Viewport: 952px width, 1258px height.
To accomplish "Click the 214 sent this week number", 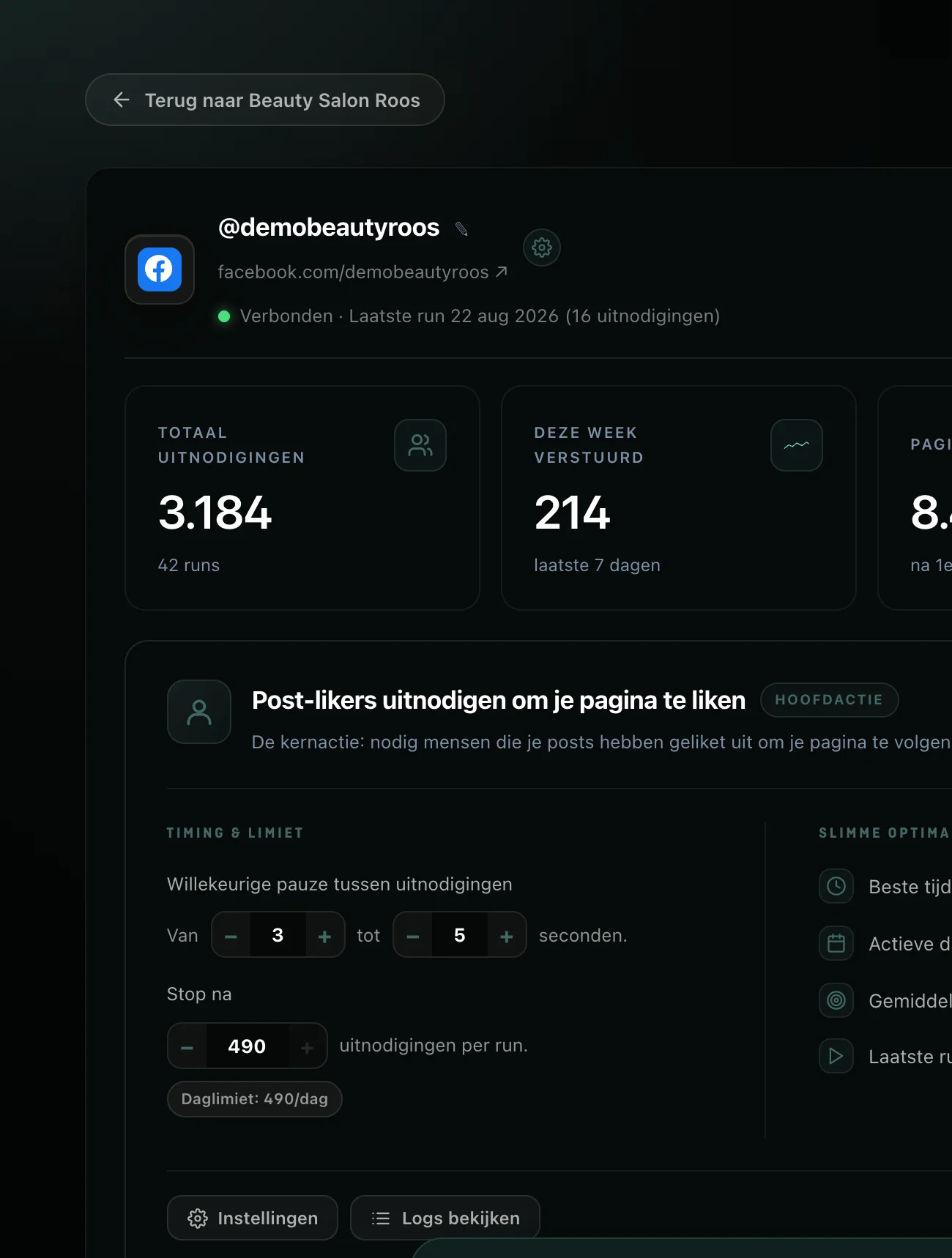I will pos(572,512).
